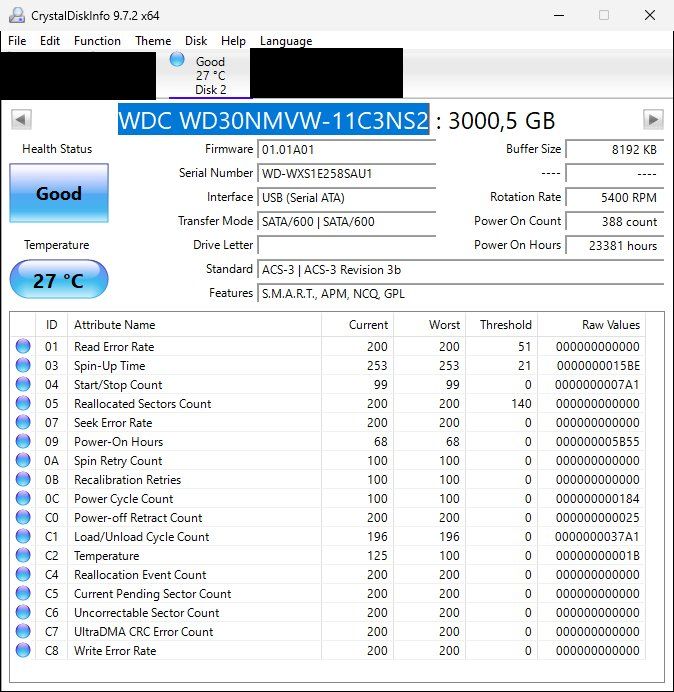The width and height of the screenshot is (674, 692).
Task: Go to next disk with right arrow
Action: [653, 120]
